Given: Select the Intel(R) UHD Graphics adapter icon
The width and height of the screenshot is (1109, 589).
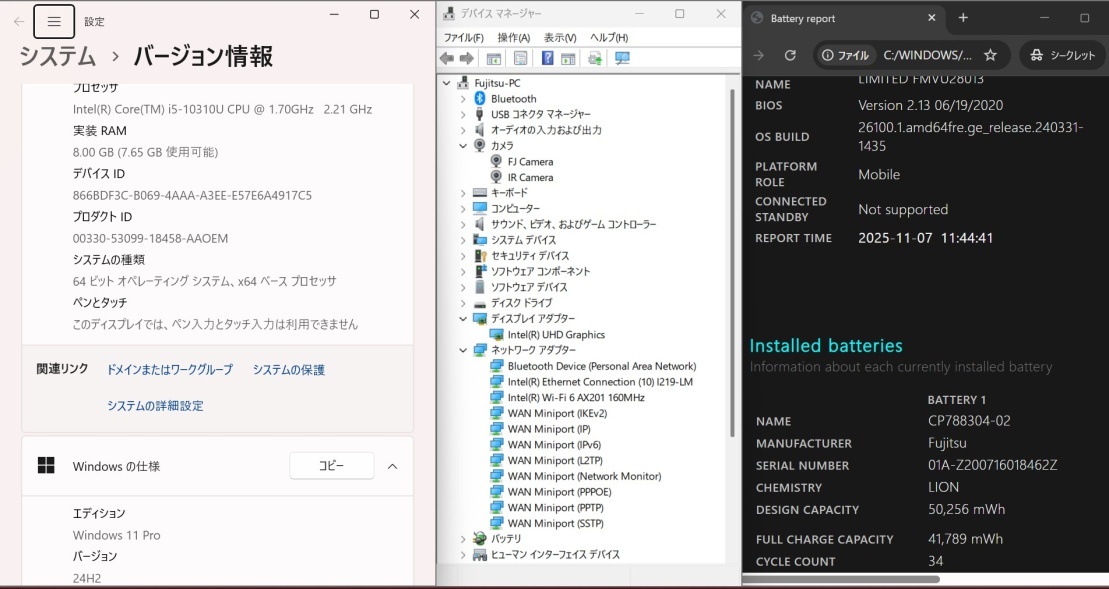Looking at the screenshot, I should pyautogui.click(x=497, y=334).
